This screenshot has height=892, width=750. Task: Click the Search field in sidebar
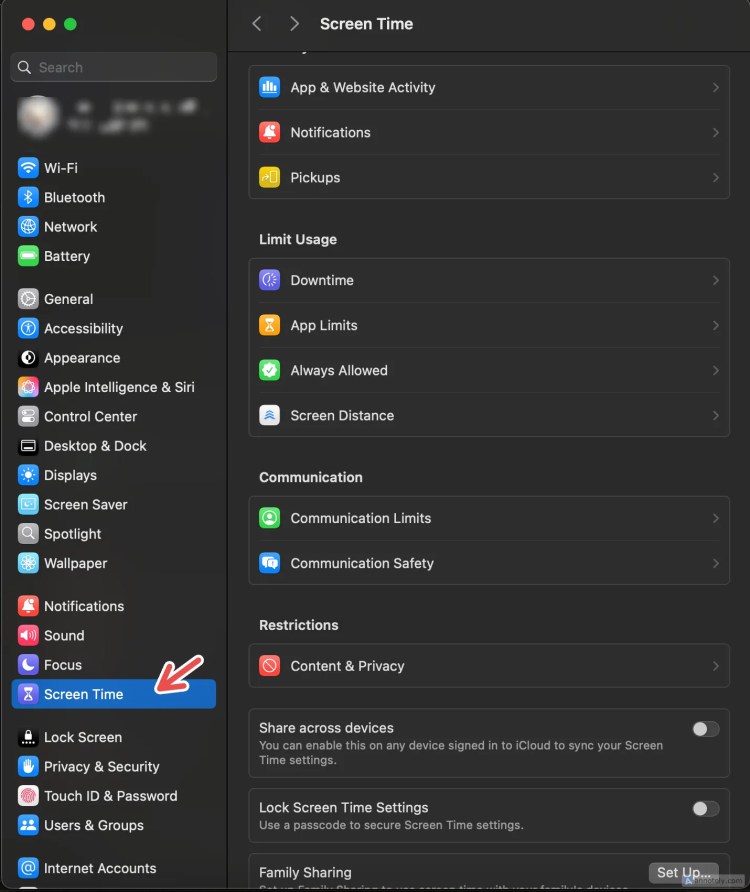point(113,67)
